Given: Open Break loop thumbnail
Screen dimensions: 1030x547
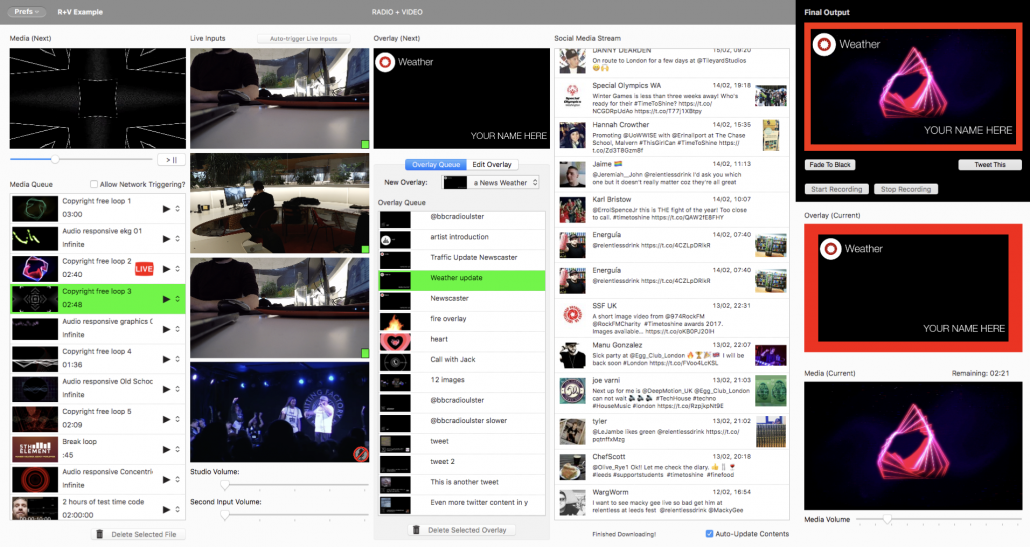Looking at the screenshot, I should coord(35,450).
